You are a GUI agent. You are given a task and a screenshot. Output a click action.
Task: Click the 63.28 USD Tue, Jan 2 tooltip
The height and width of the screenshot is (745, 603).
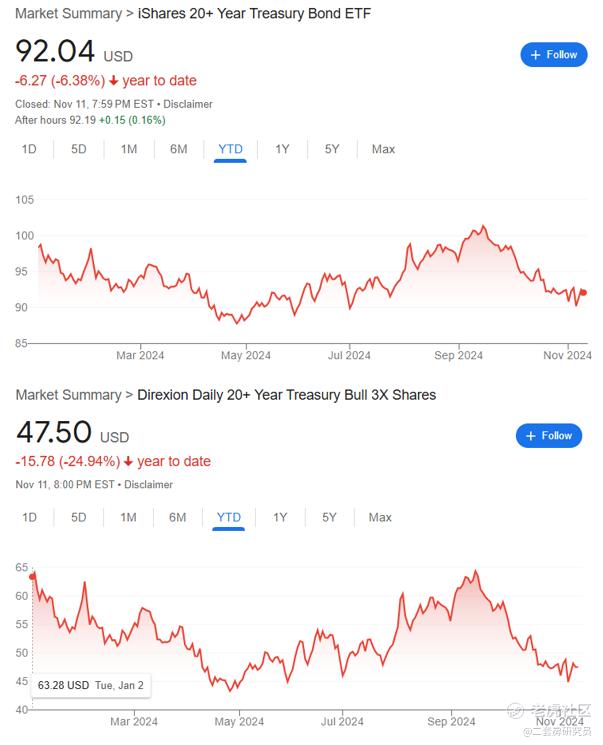[x=91, y=686]
